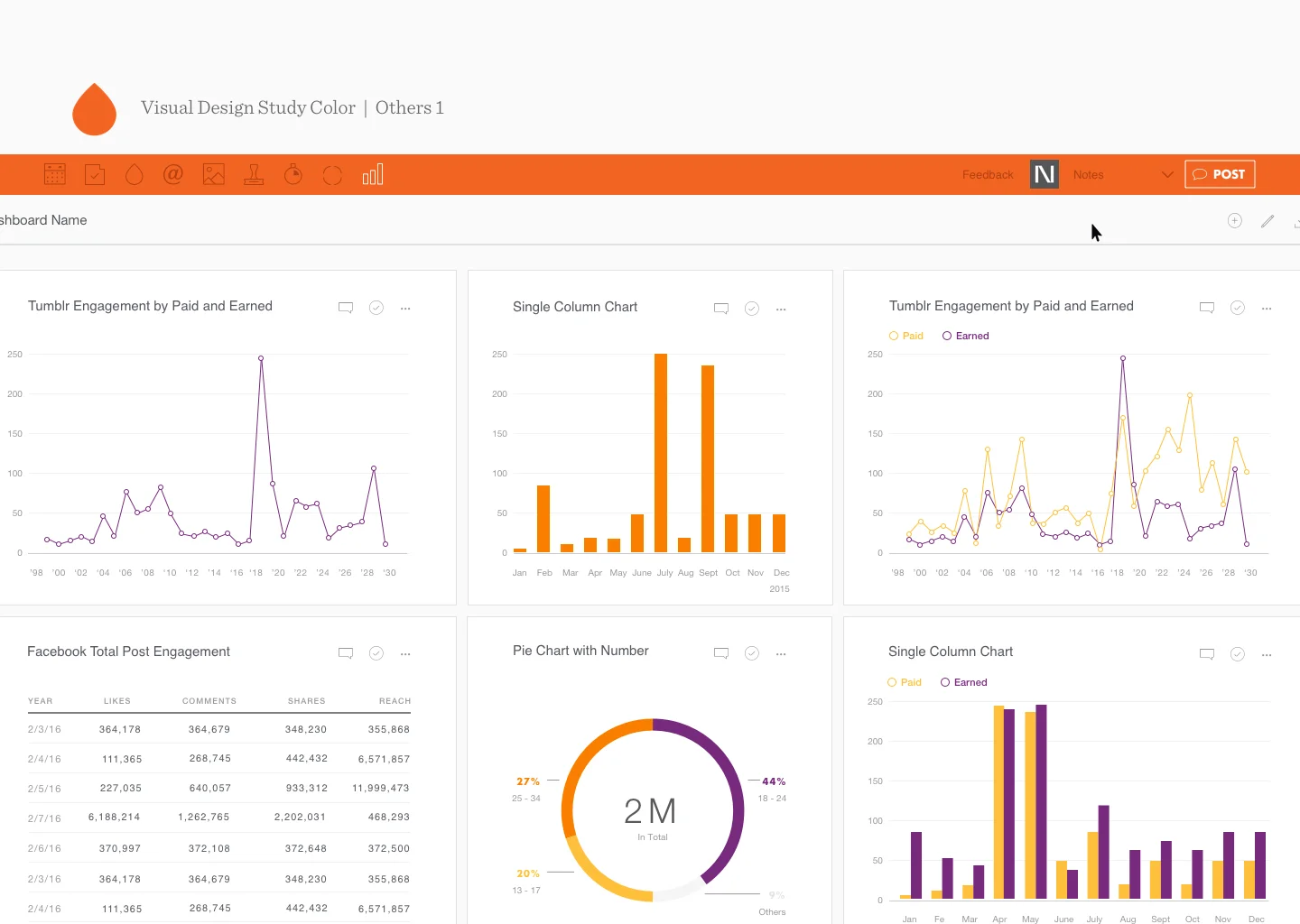
Task: Click the pencil edit icon beside dashboard name
Action: click(1267, 221)
